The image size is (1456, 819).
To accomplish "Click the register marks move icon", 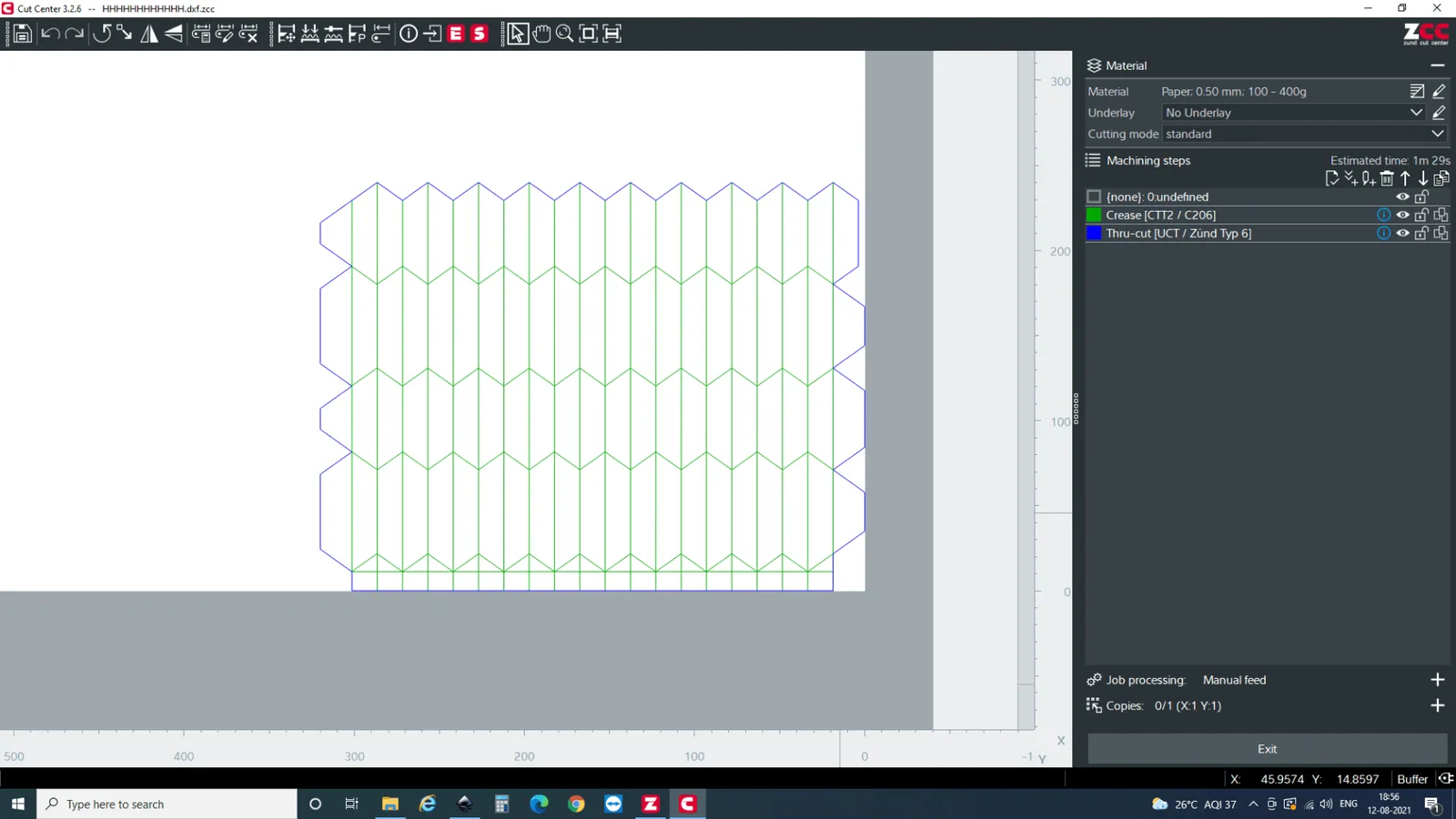I will point(287,35).
